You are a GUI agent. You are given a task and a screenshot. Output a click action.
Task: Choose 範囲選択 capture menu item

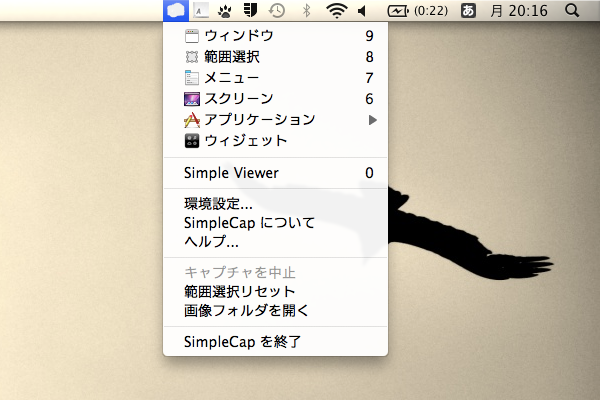point(276,57)
